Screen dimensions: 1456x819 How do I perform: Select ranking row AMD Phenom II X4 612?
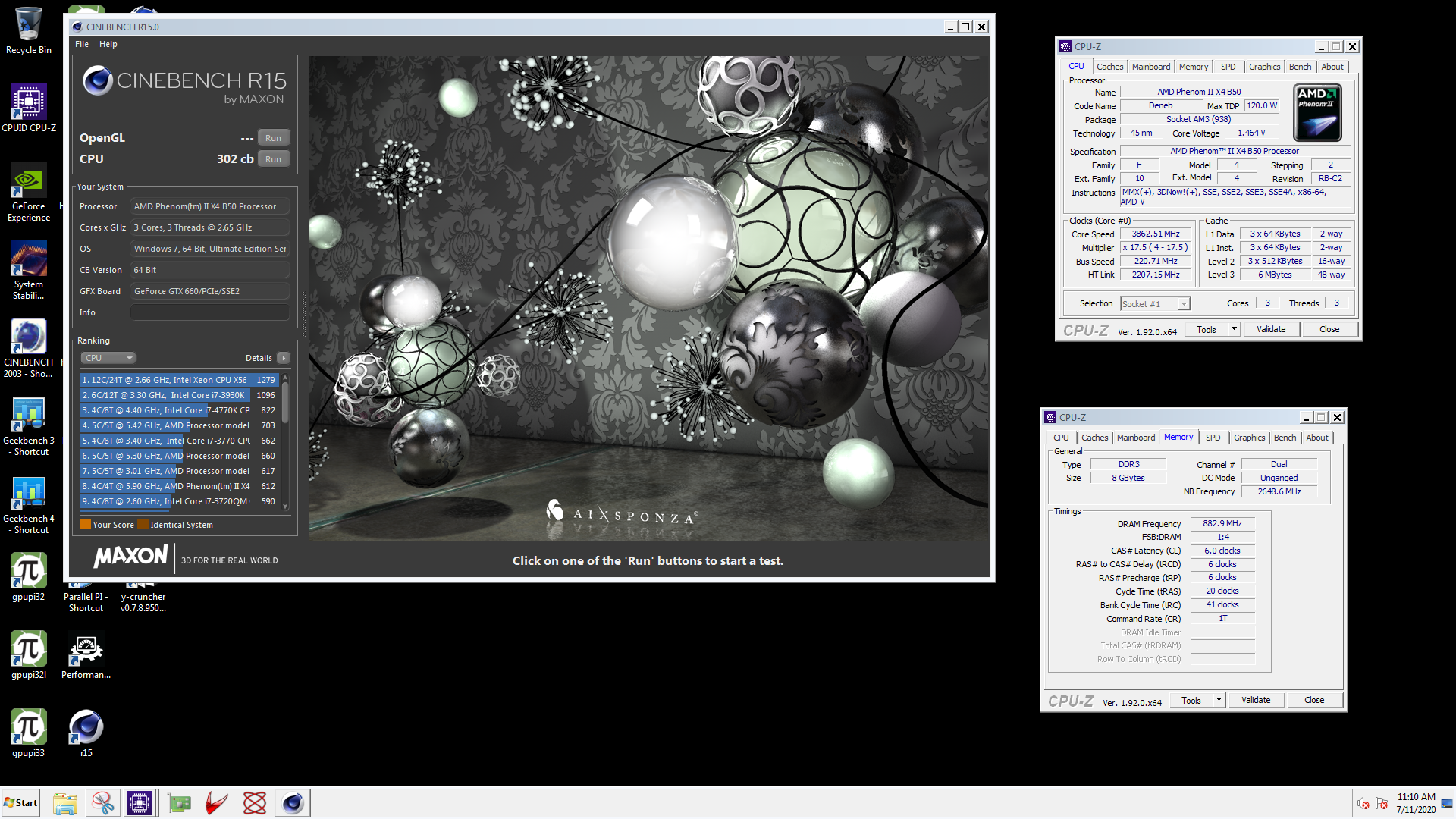(x=179, y=486)
